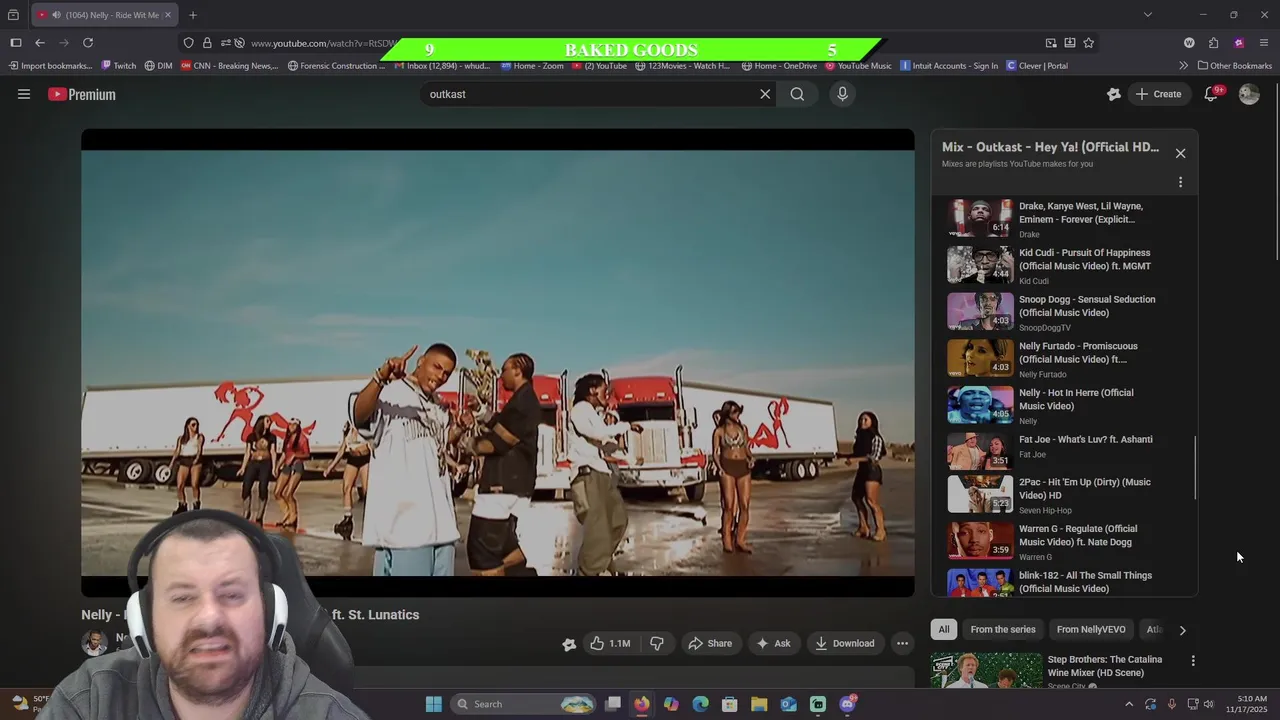Viewport: 1280px width, 720px height.
Task: Open the Twitch bookmark
Action: point(118,66)
